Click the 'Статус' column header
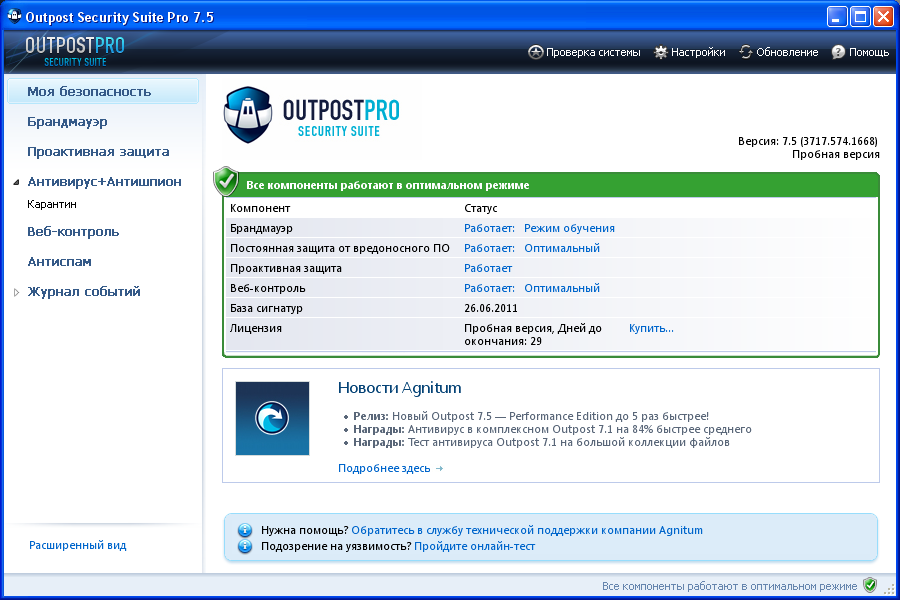Viewport: 900px width, 600px height. point(480,208)
